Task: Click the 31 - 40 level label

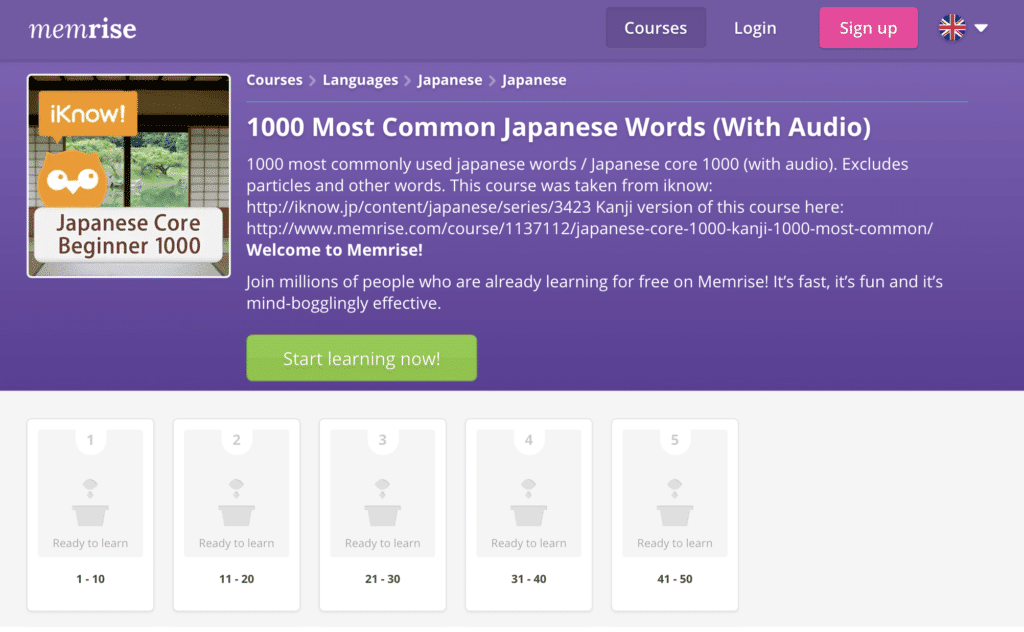Action: 528,579
